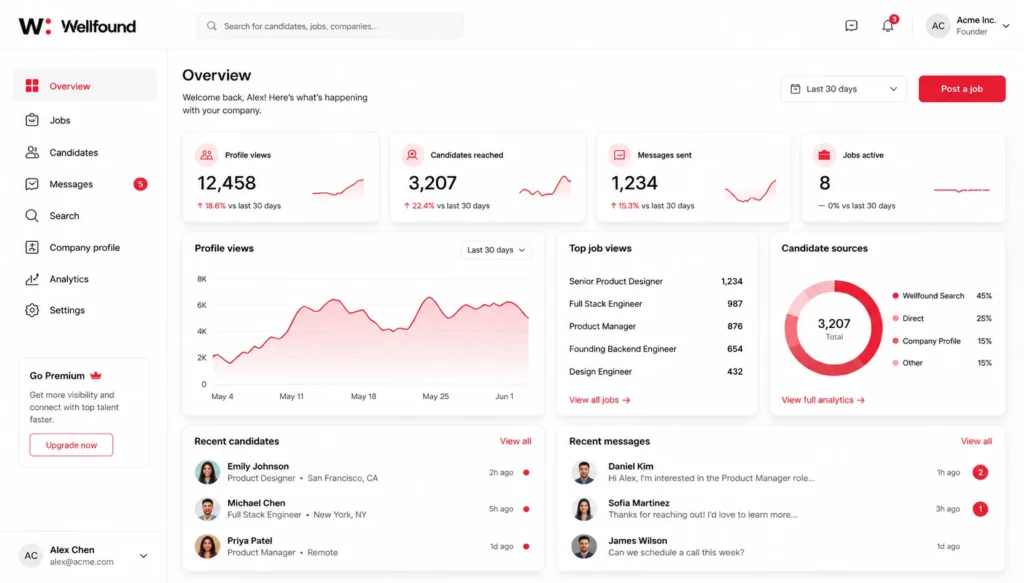Click Sofia Martinez's avatar

click(584, 509)
